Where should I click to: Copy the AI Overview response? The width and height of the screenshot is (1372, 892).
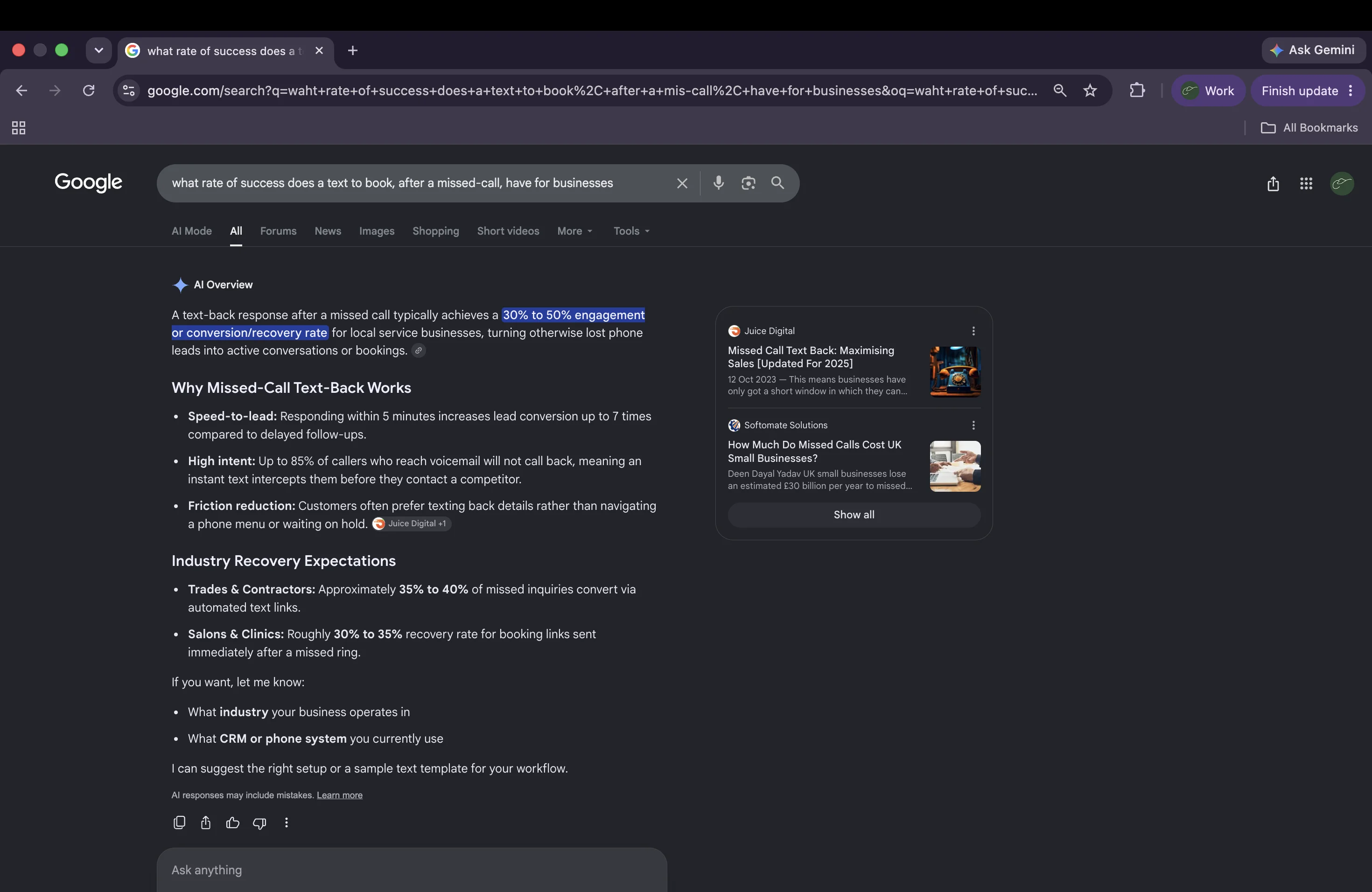(179, 822)
